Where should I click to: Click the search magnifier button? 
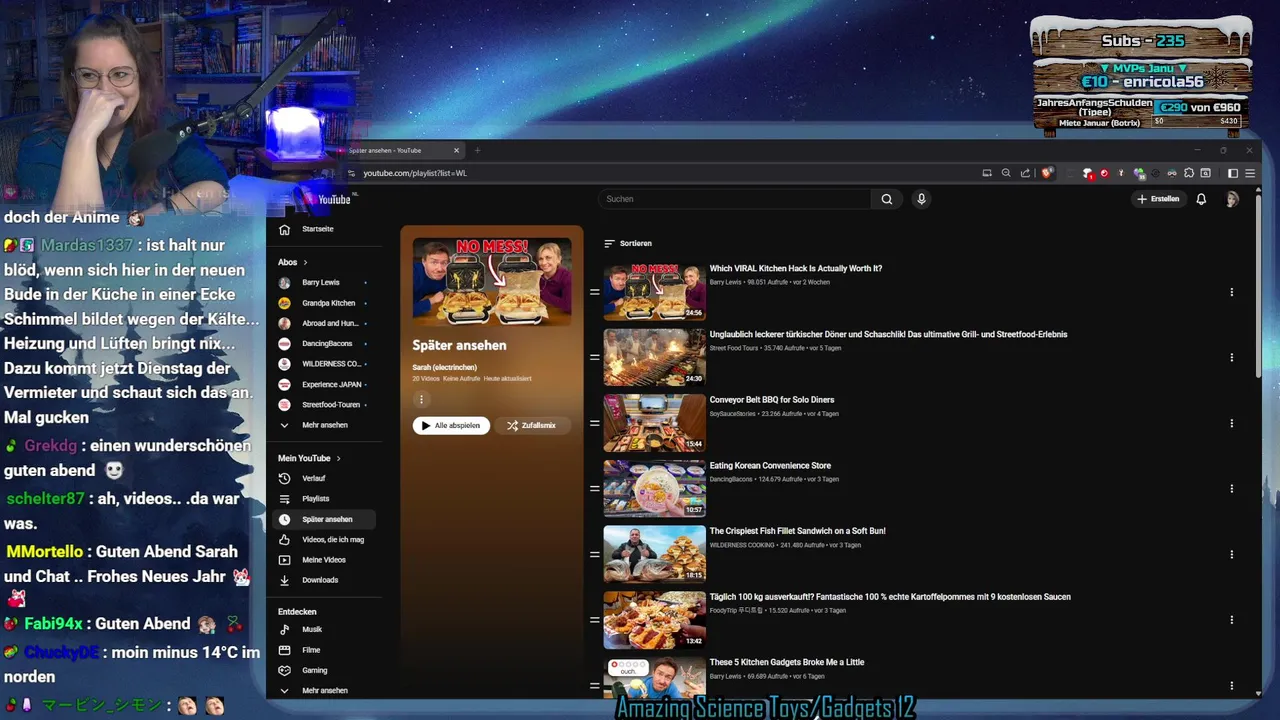coord(886,199)
